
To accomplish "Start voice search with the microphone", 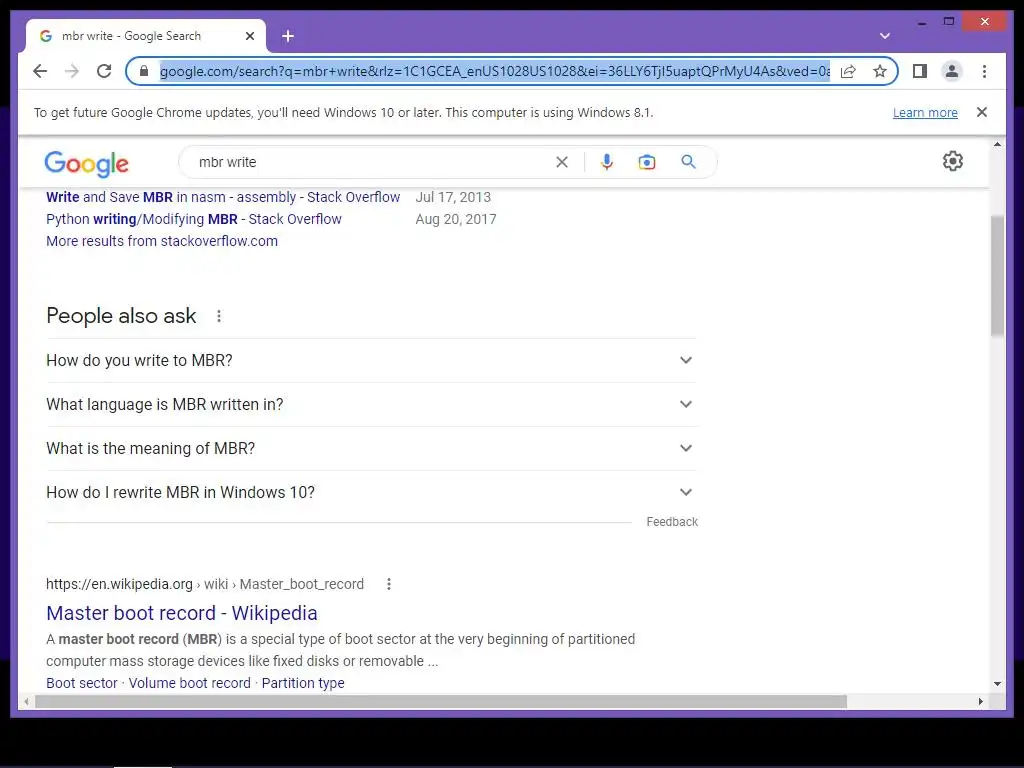I will pyautogui.click(x=607, y=162).
